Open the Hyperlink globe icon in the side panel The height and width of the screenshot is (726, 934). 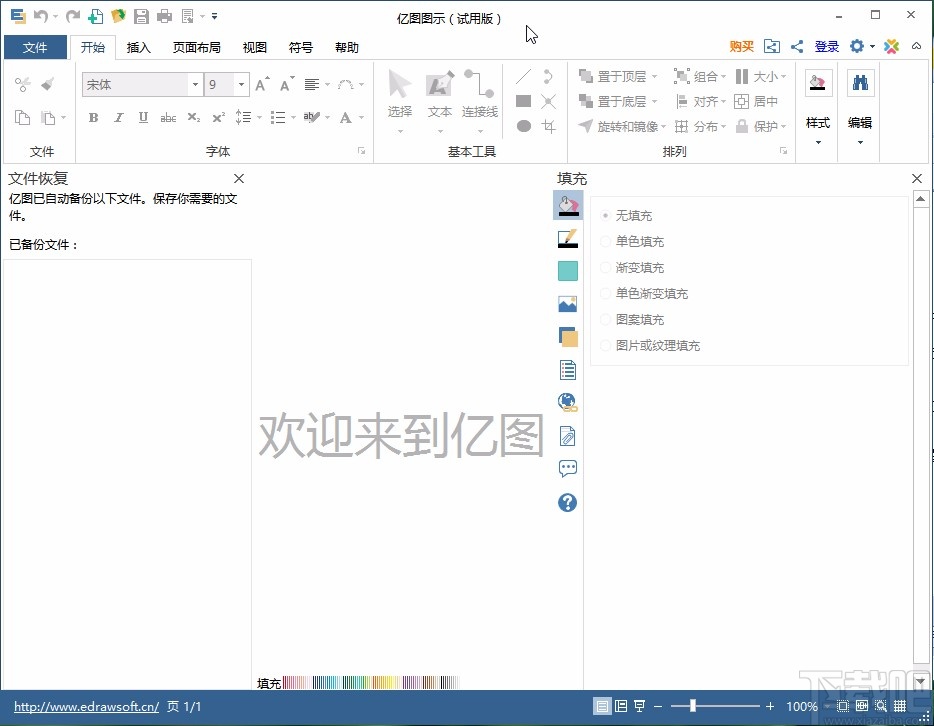pos(568,403)
